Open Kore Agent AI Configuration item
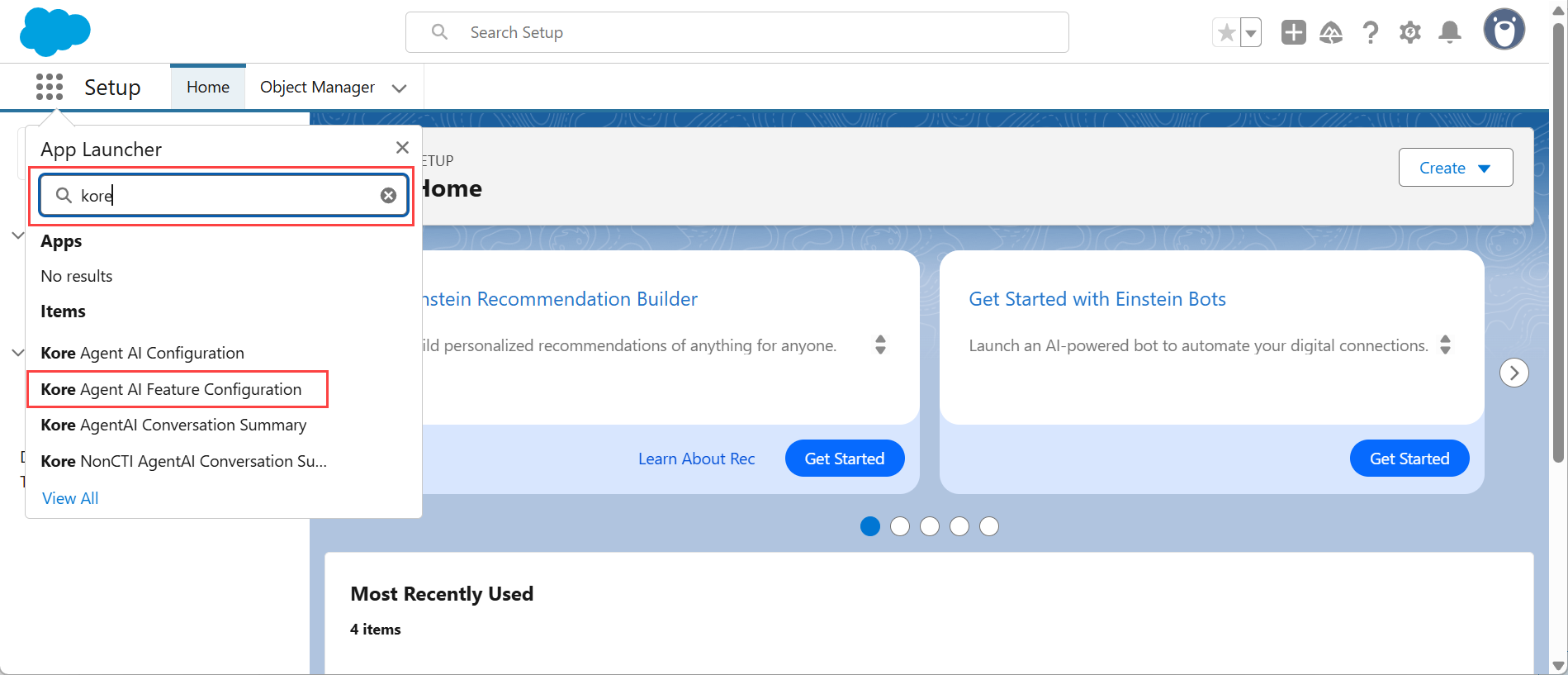Screen dimensions: 1568x675 coord(143,353)
